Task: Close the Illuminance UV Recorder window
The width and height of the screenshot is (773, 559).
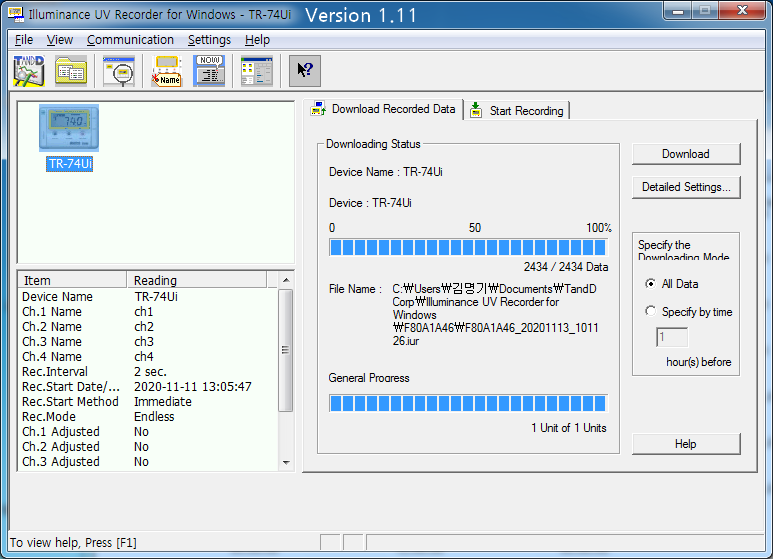Action: (x=742, y=11)
